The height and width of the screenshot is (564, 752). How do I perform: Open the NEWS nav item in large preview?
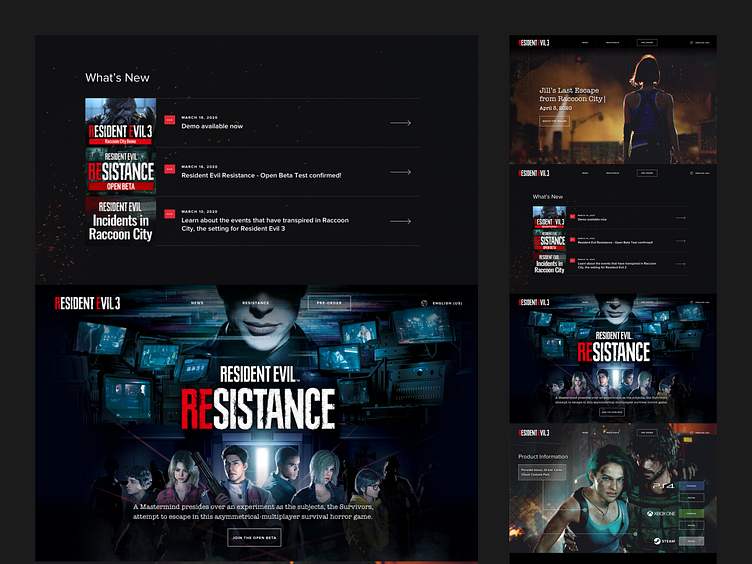click(198, 303)
